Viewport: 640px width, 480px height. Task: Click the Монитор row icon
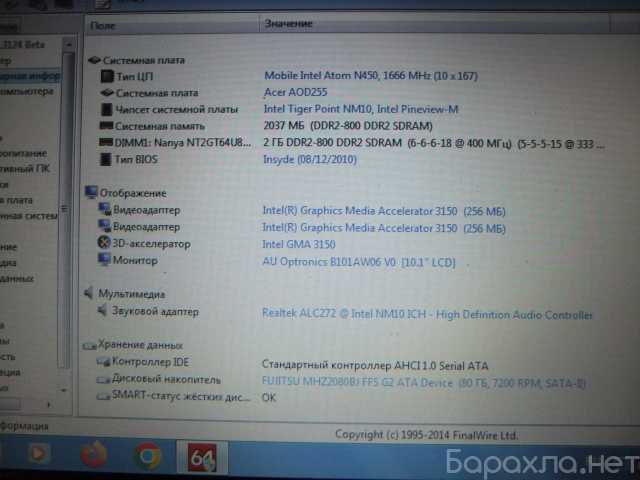(104, 260)
